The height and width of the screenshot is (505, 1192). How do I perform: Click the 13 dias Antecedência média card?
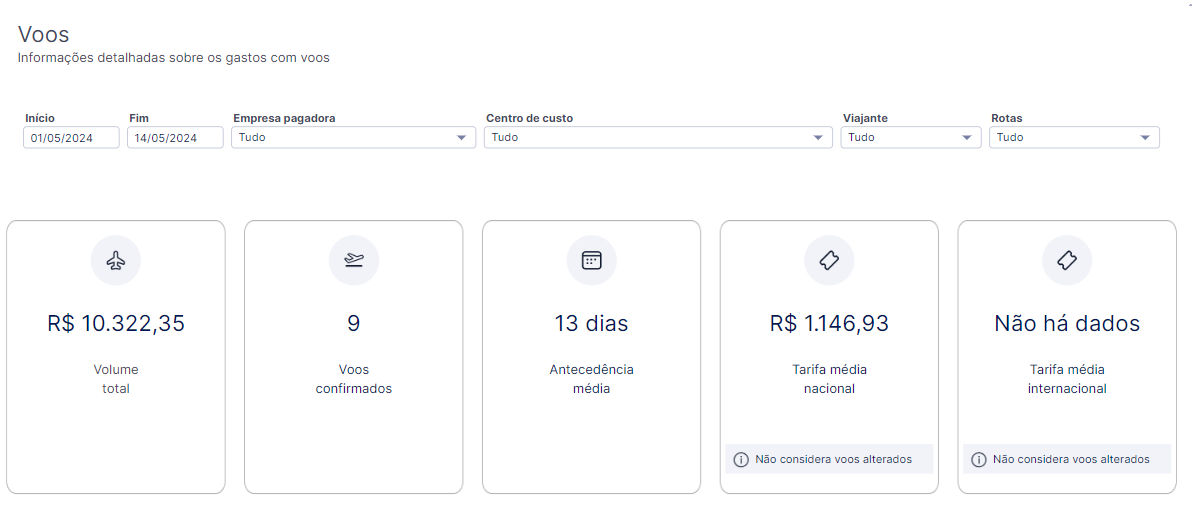coord(591,357)
